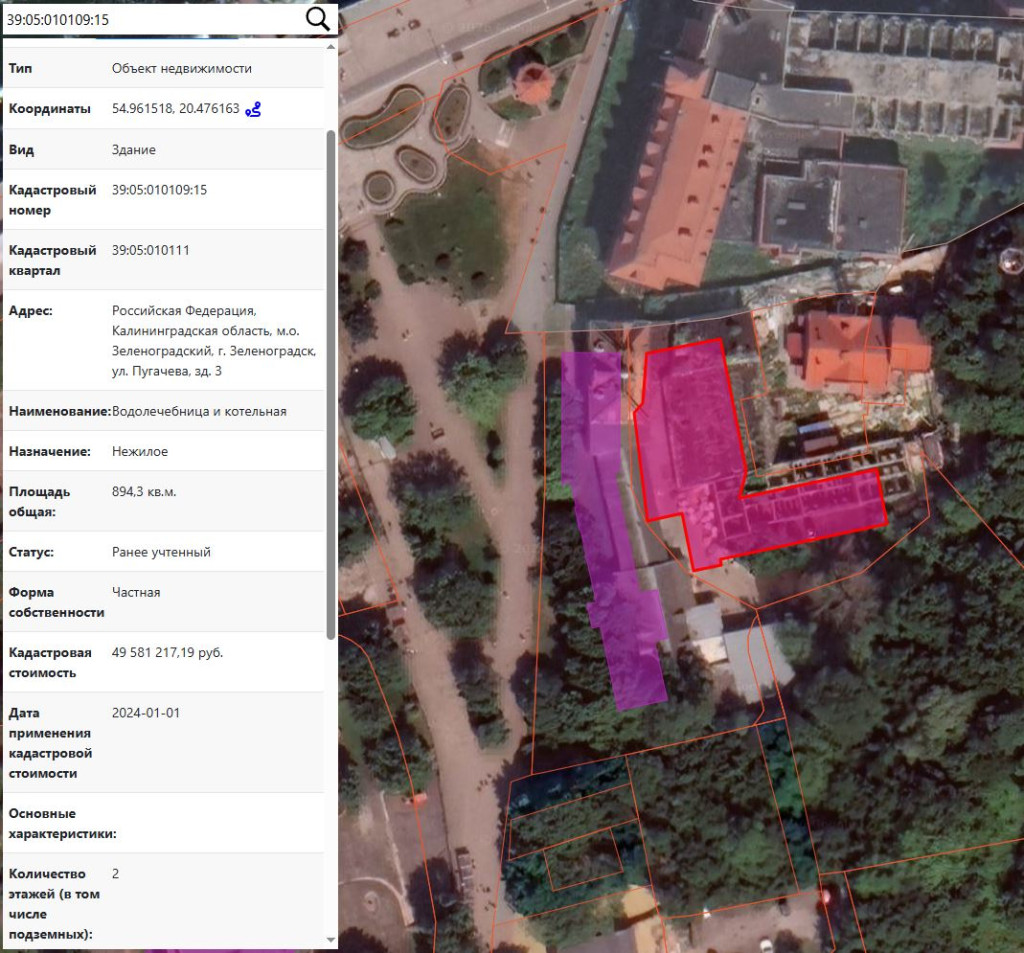Screen dimensions: 1024x953
Task: Click the panel scrollbar up arrow
Action: (330, 47)
